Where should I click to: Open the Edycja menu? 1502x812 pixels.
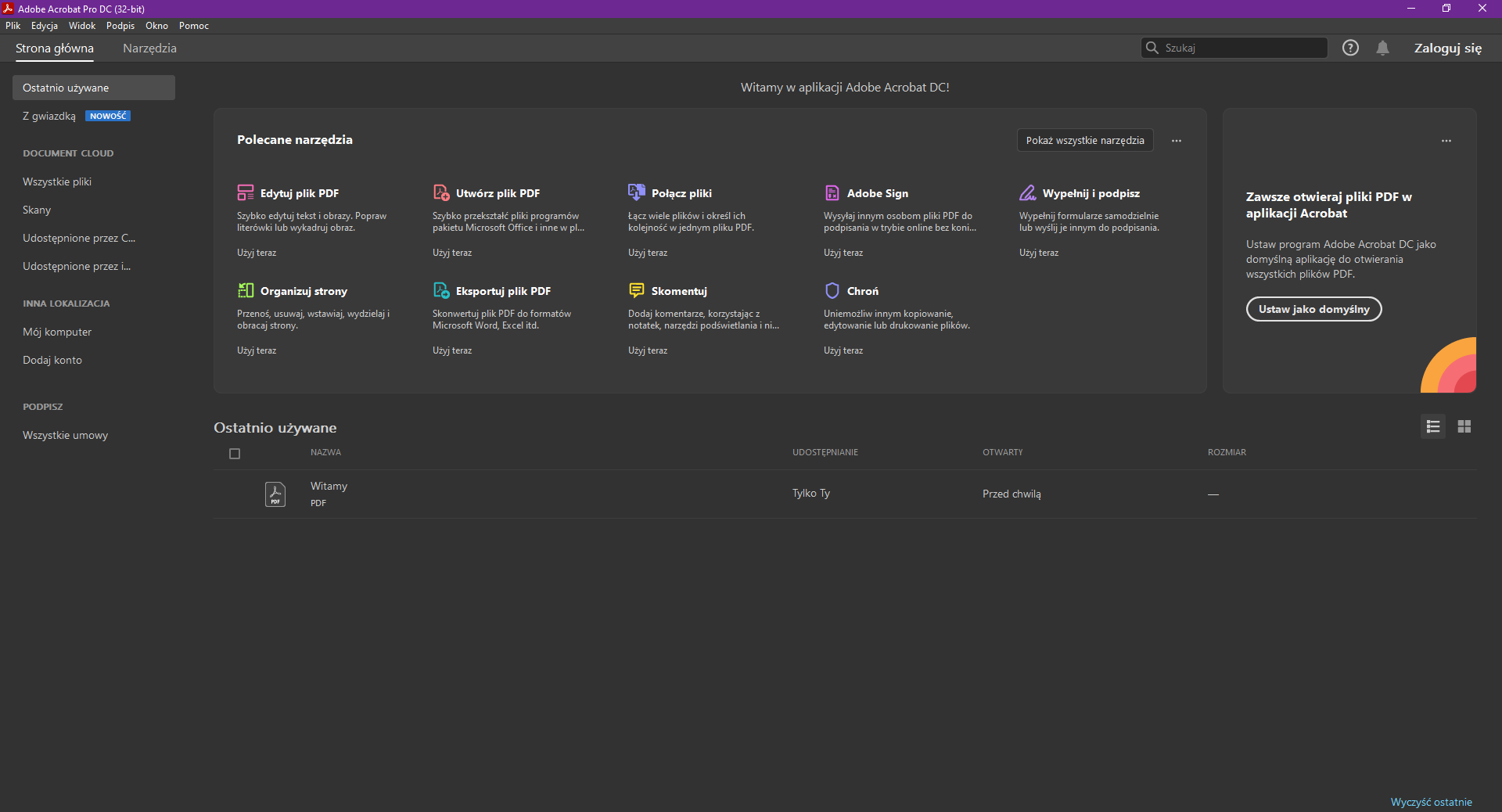tap(45, 26)
